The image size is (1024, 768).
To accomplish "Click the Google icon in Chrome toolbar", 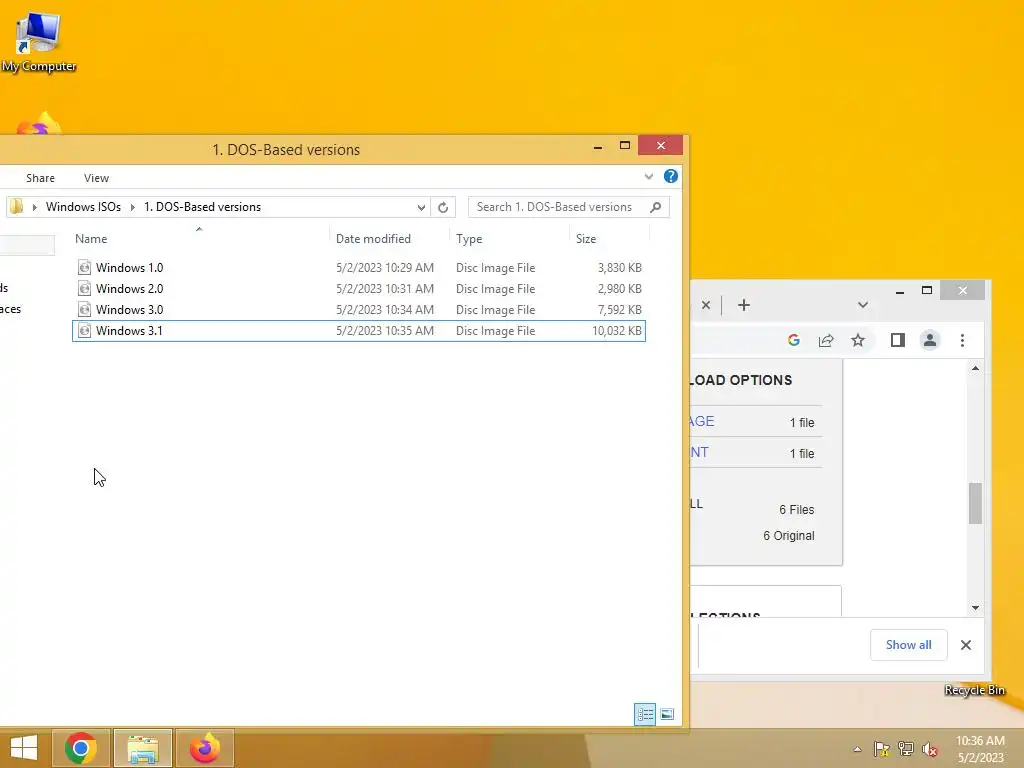I will 793,340.
